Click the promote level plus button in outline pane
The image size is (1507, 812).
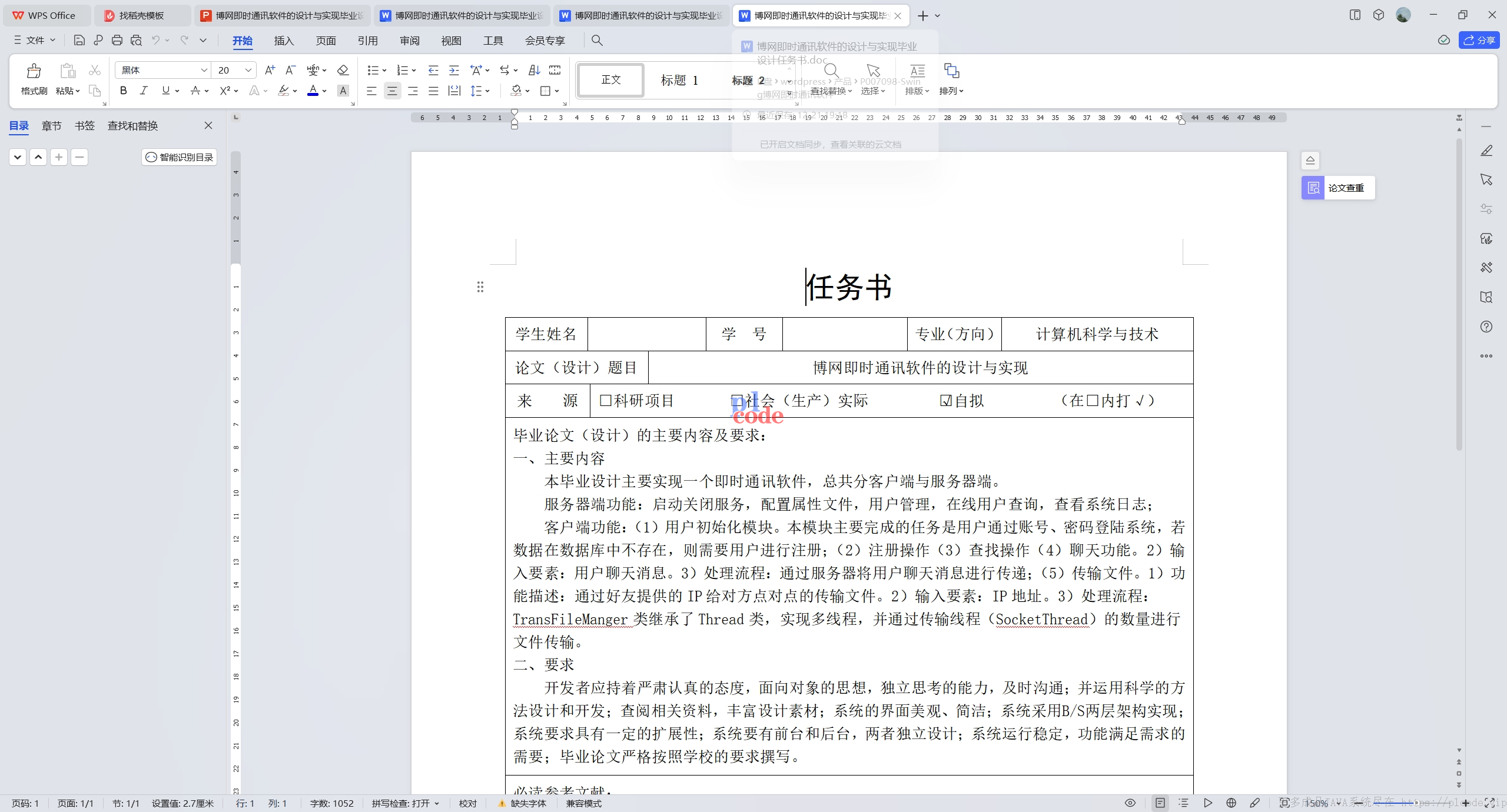59,157
